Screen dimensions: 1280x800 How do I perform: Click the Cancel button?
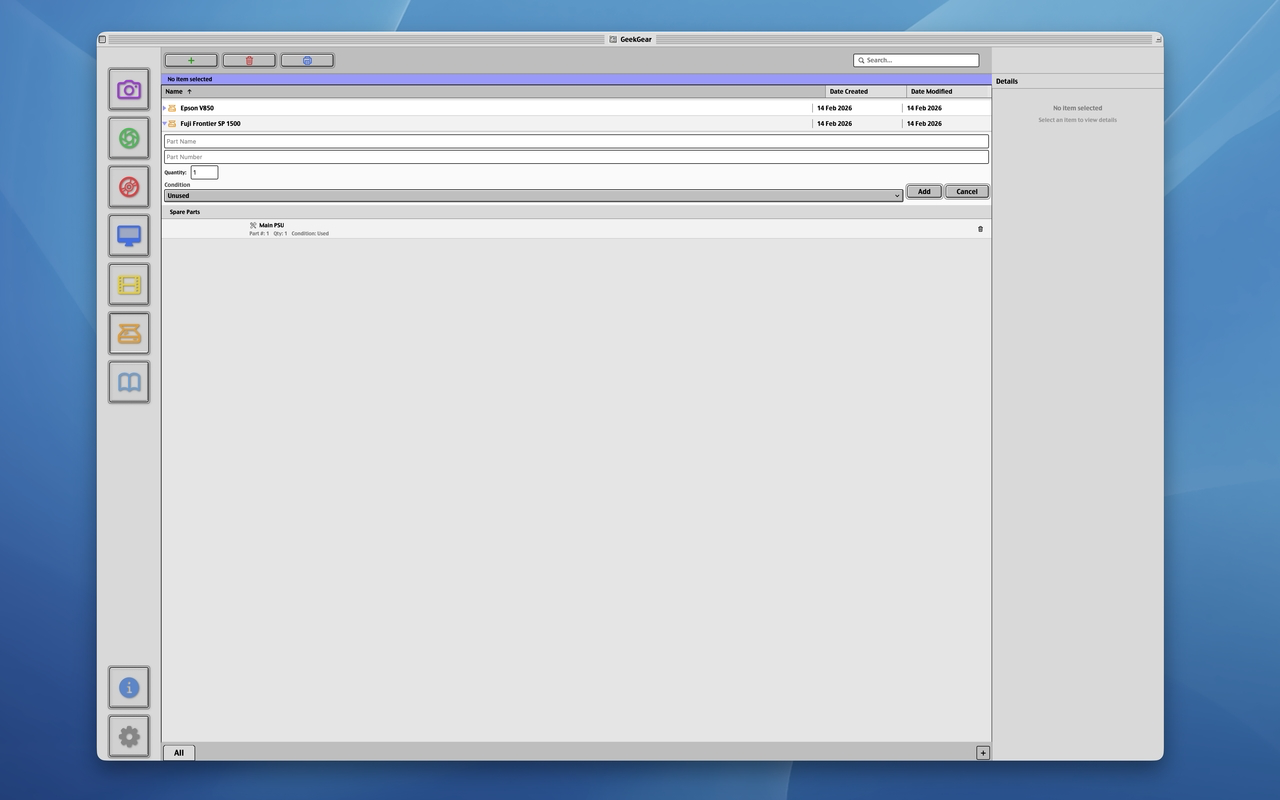(967, 191)
